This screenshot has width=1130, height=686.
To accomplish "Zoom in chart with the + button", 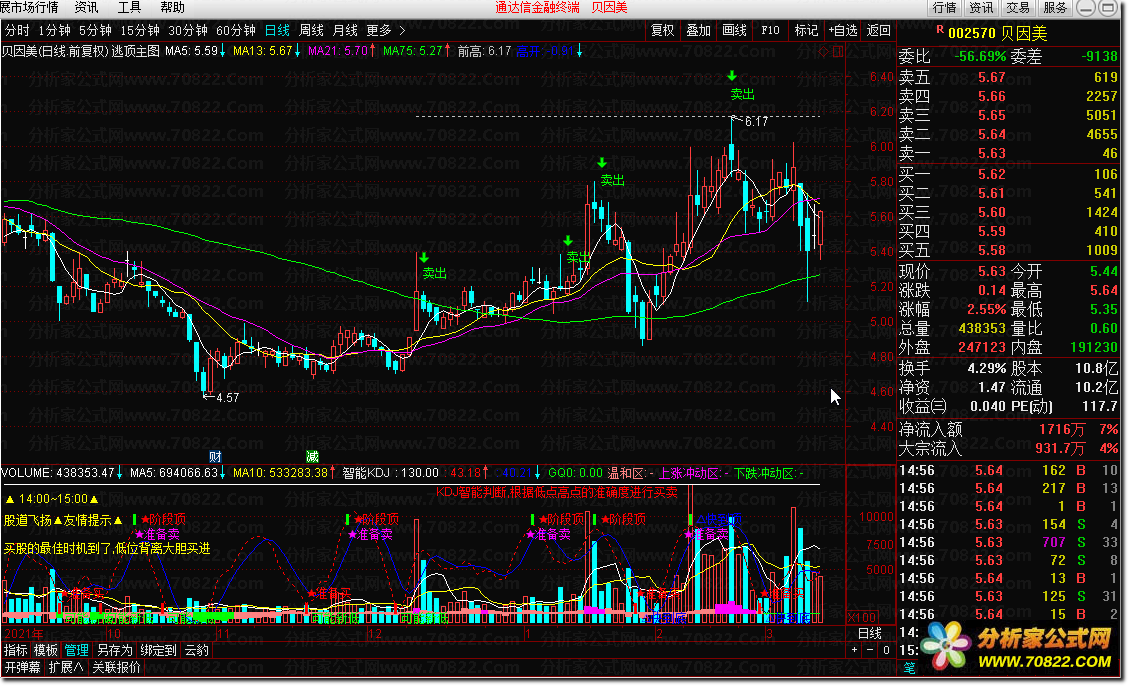I will [855, 651].
